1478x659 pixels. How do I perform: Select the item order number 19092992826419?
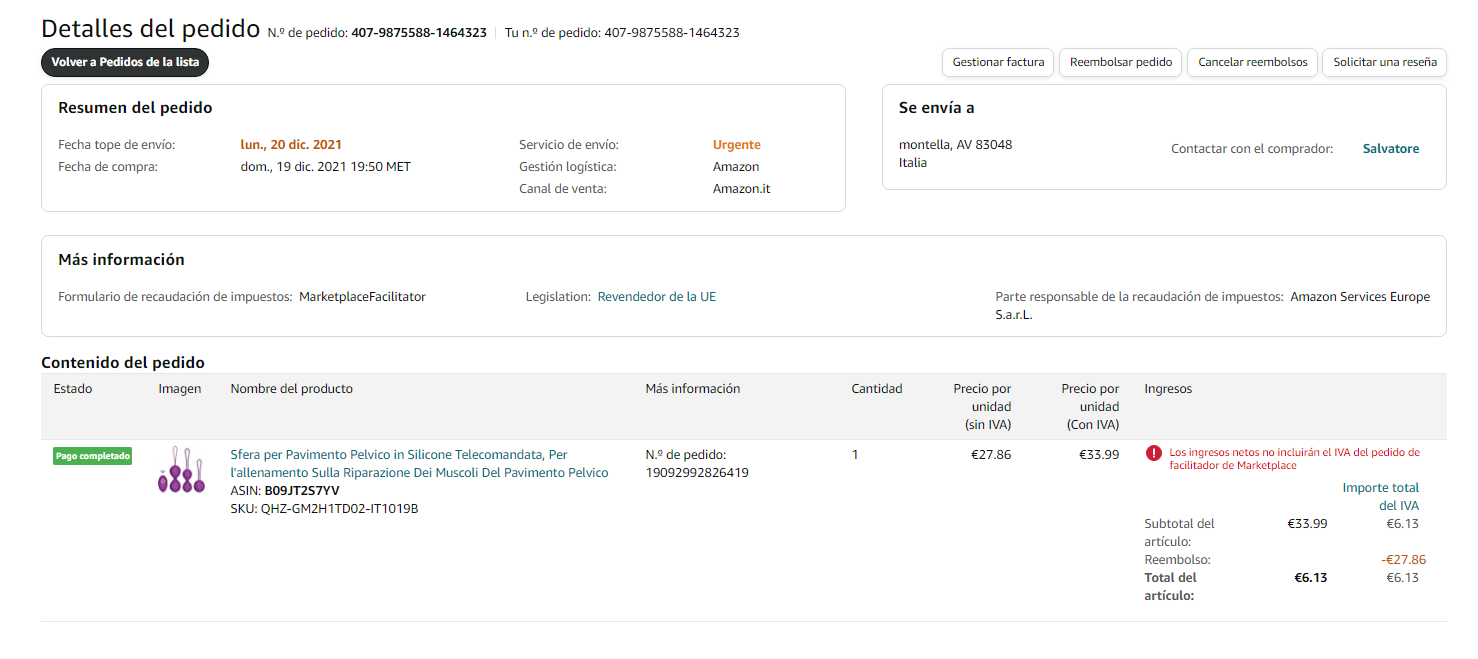tap(697, 473)
